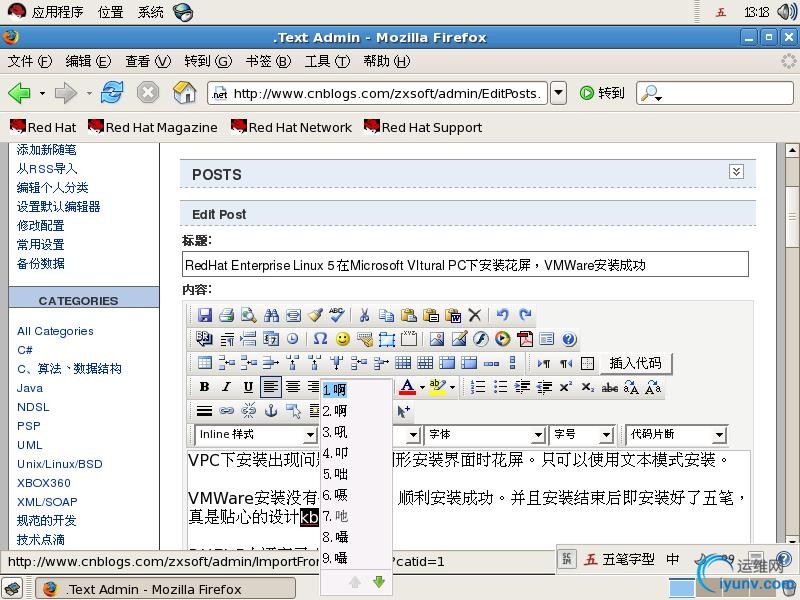
Task: Toggle the 中 Chinese input mode indicator
Action: pos(672,559)
